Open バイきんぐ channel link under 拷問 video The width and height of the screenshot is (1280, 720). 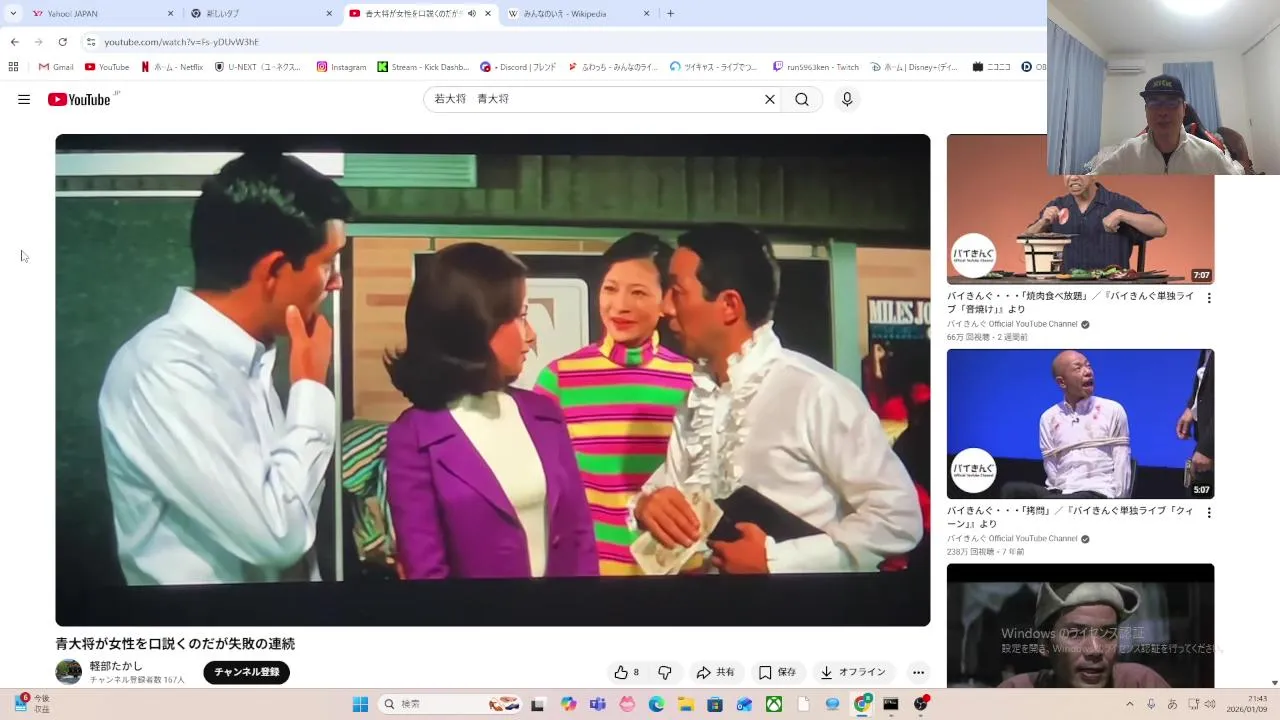[x=1012, y=539]
